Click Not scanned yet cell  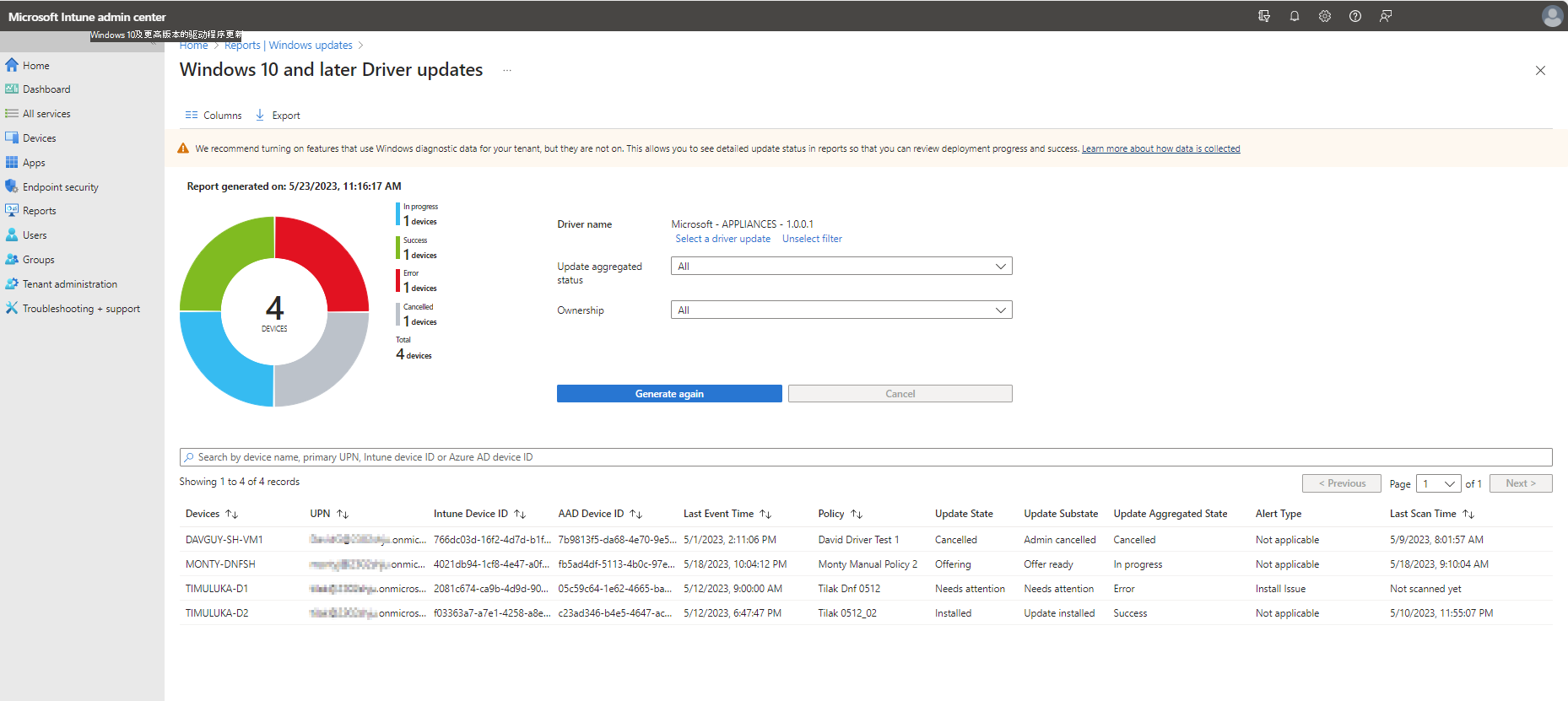point(1425,589)
